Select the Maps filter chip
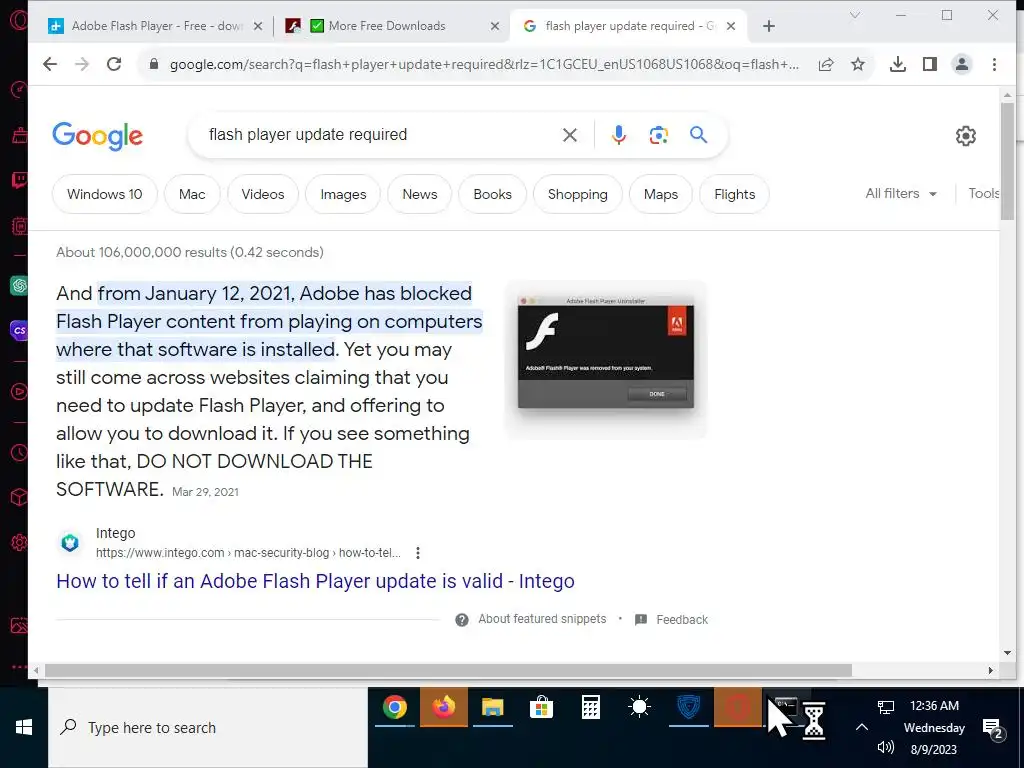Image resolution: width=1024 pixels, height=768 pixels. click(x=660, y=195)
